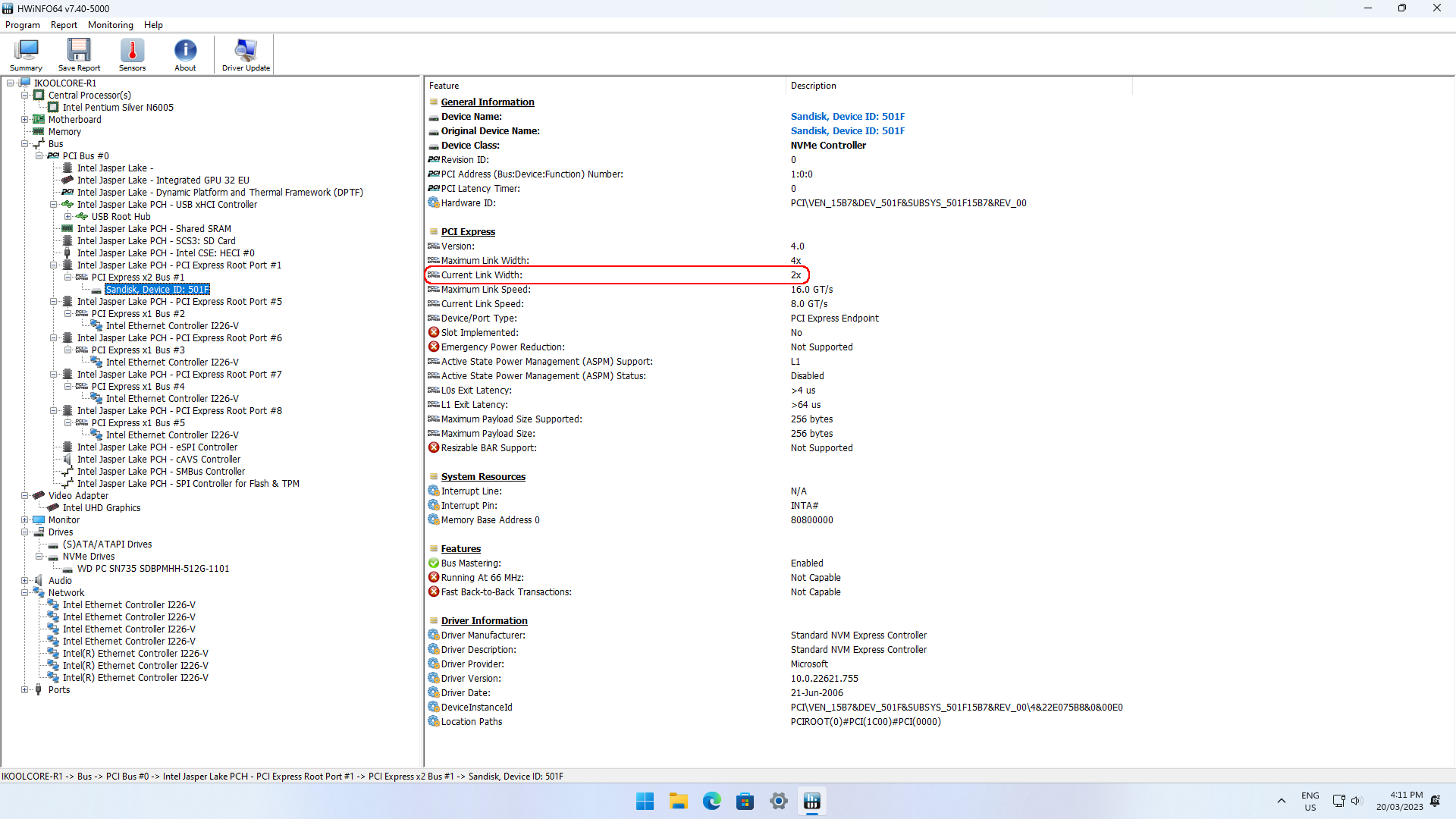Select WD PC SN735 NVMe drive
The image size is (1456, 819).
click(153, 569)
